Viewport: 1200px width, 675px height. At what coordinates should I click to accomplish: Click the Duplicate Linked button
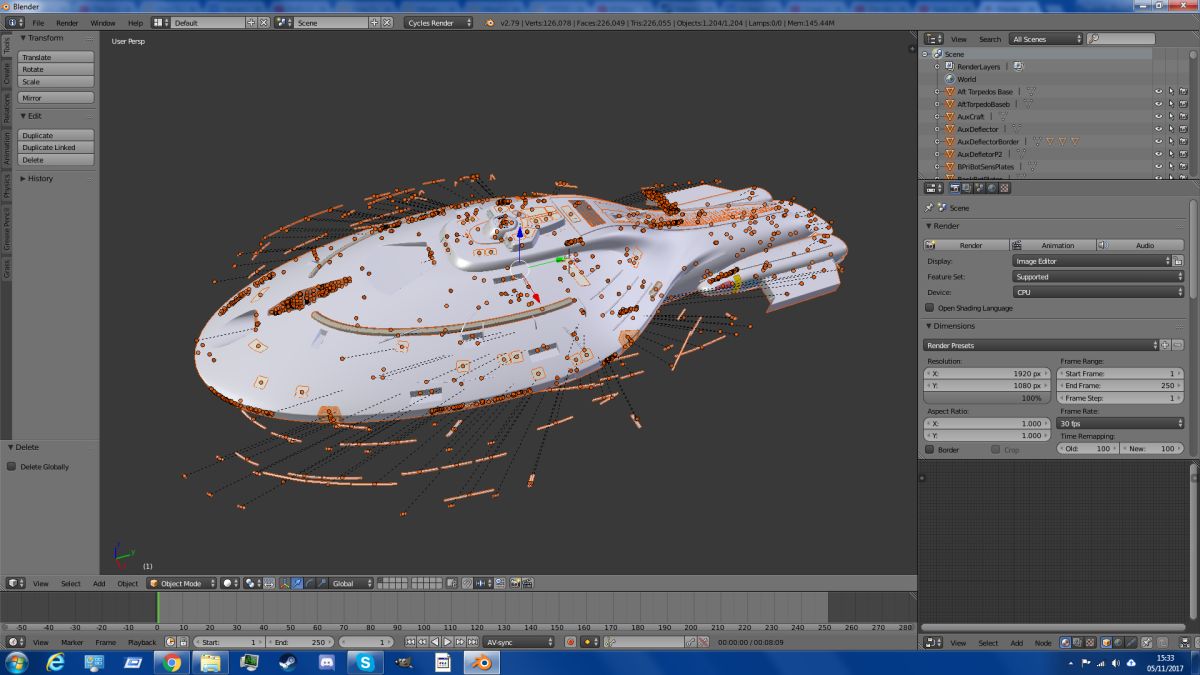click(x=56, y=147)
